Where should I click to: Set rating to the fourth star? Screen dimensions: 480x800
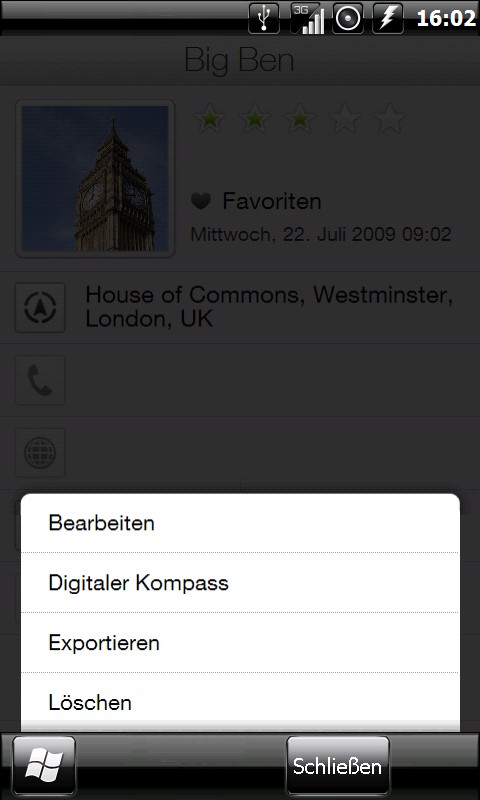pyautogui.click(x=345, y=118)
